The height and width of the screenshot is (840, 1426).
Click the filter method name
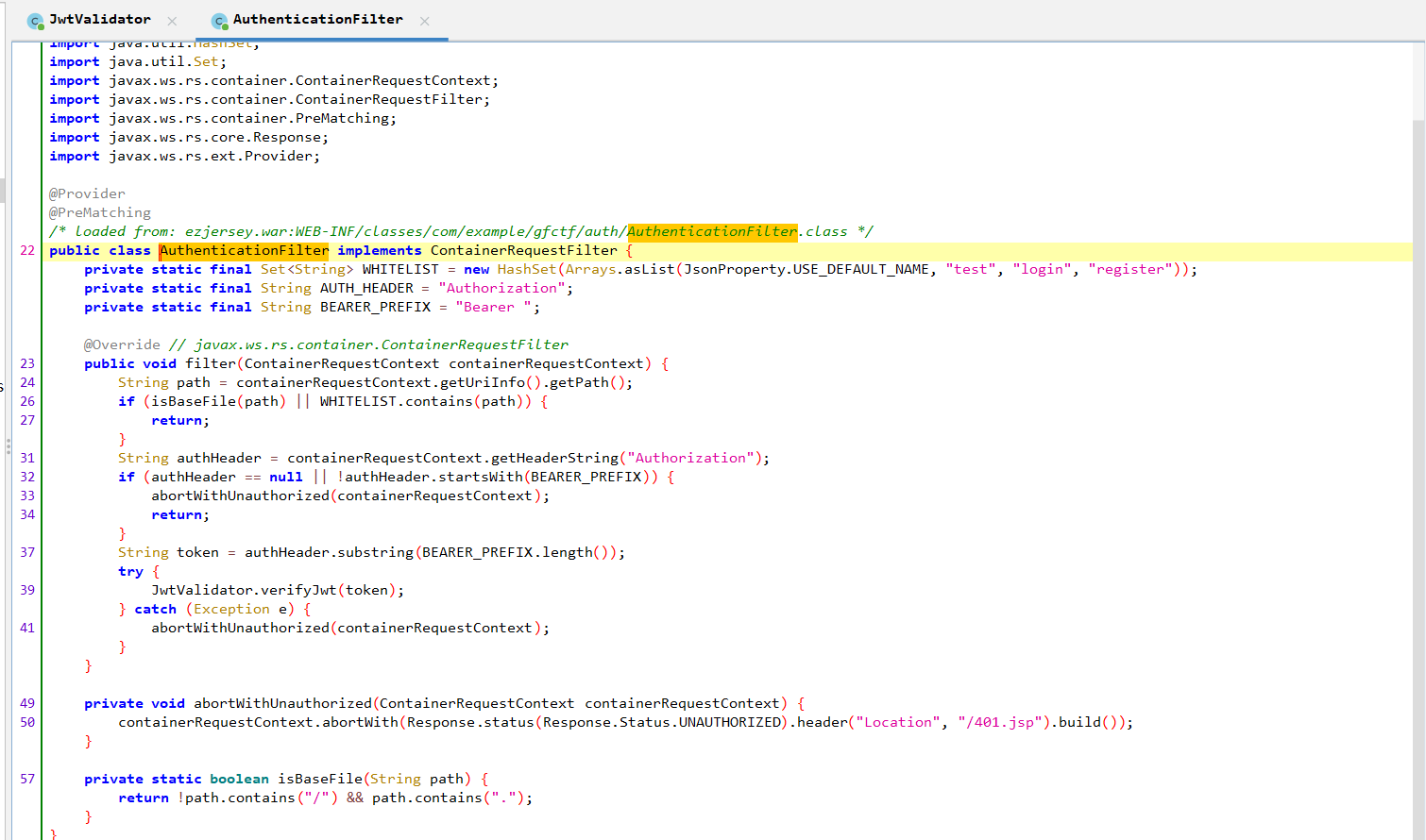(211, 363)
